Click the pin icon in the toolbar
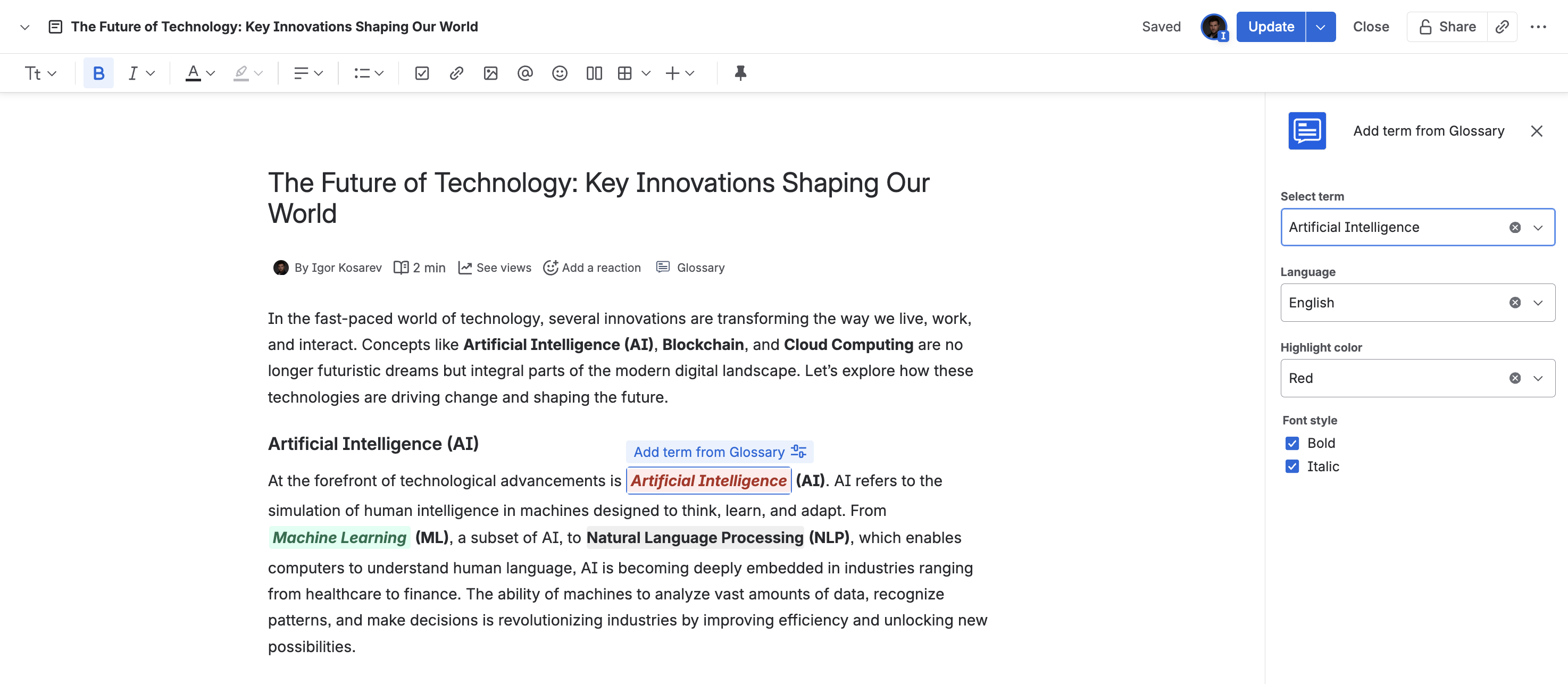Image resolution: width=1568 pixels, height=684 pixels. click(739, 73)
